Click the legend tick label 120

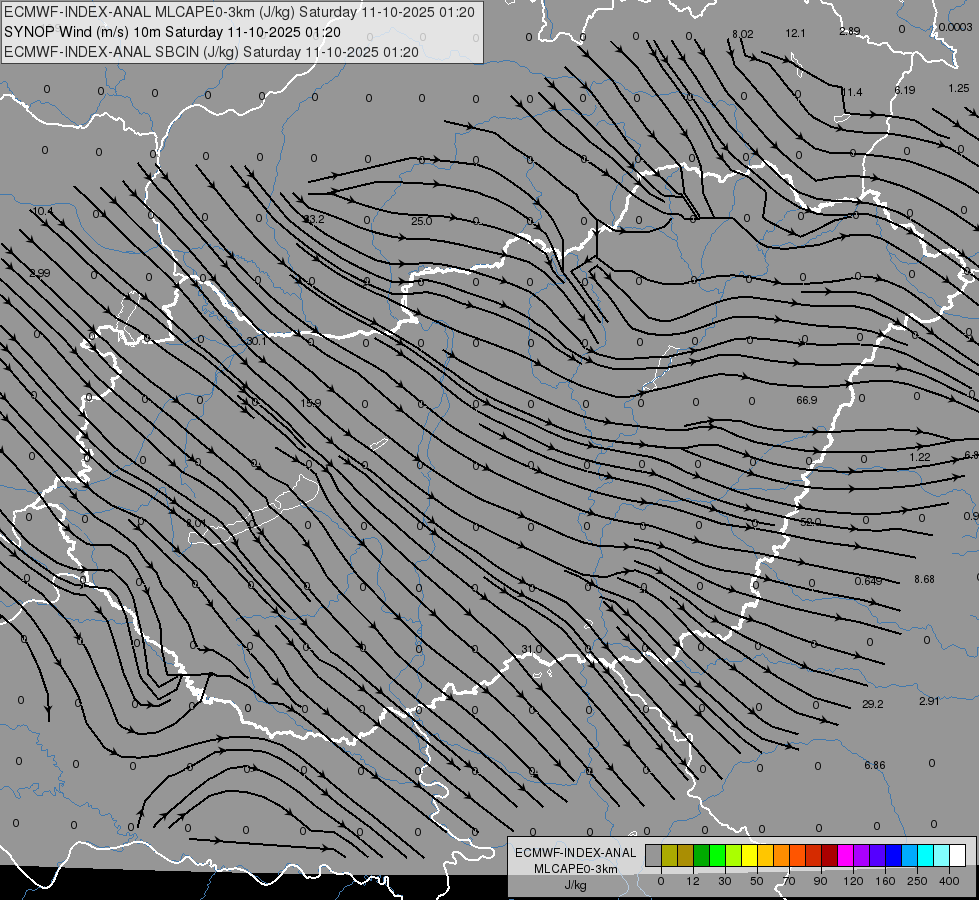point(853,881)
